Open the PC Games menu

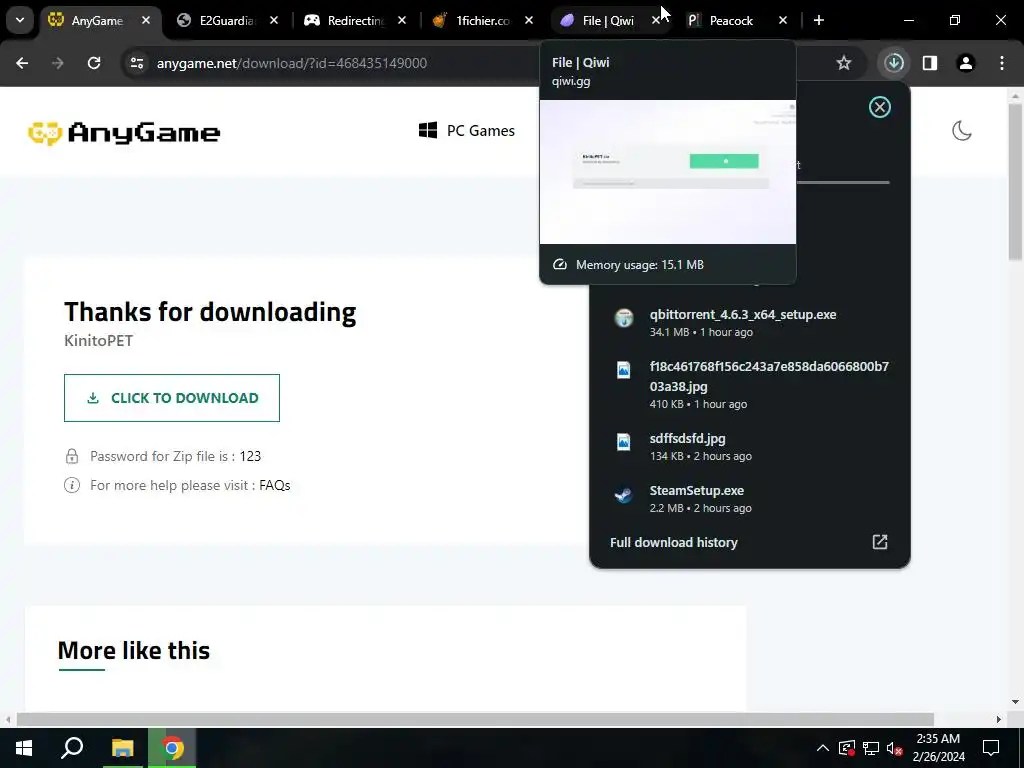[467, 131]
